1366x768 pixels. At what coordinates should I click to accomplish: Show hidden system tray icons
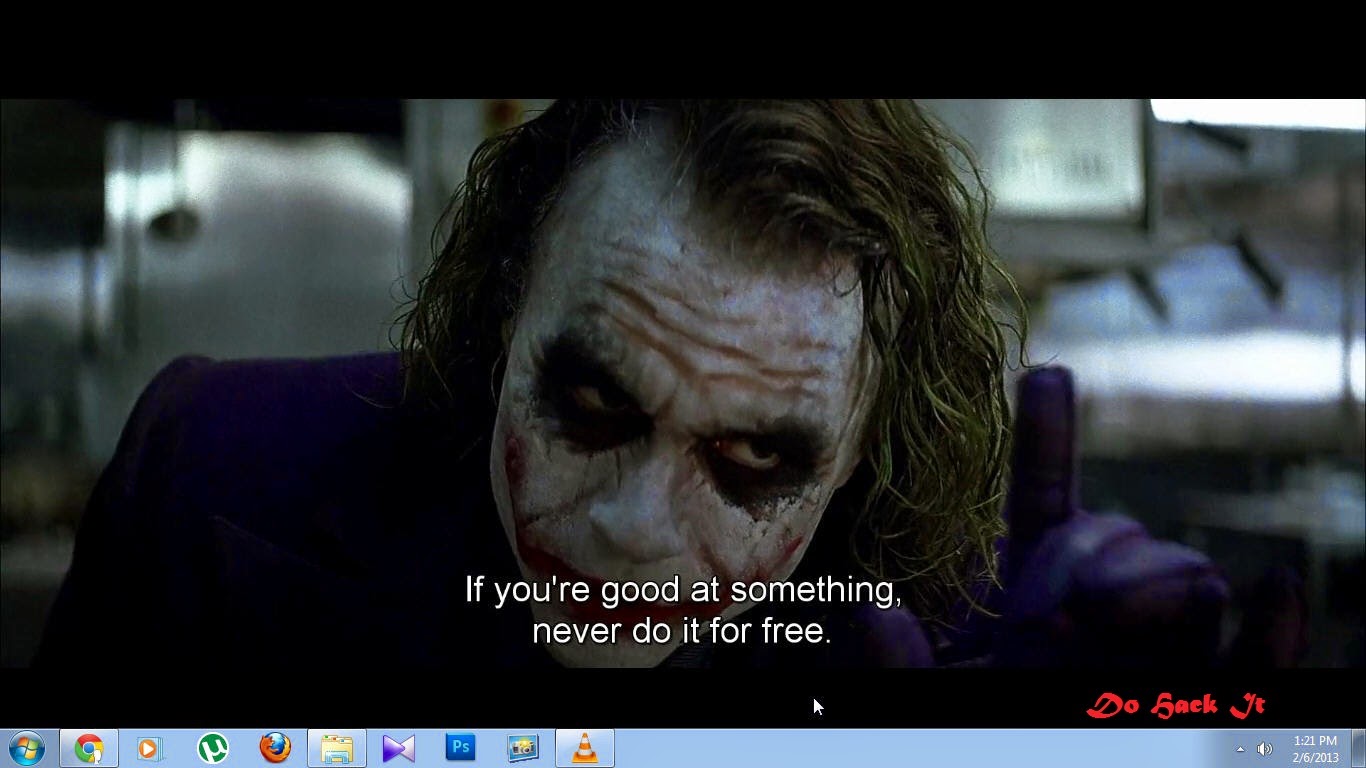(x=1241, y=749)
